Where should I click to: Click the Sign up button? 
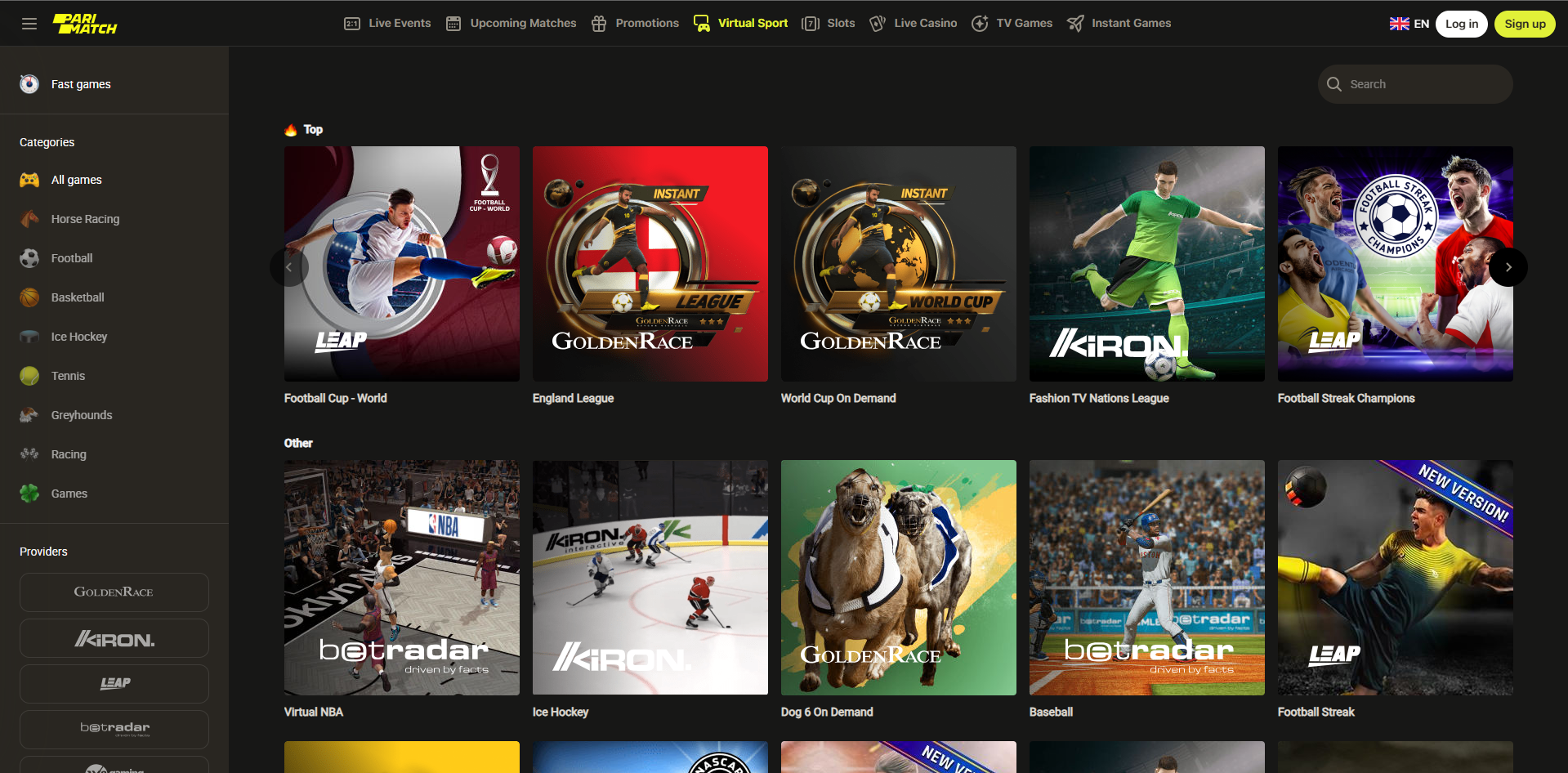coord(1525,24)
